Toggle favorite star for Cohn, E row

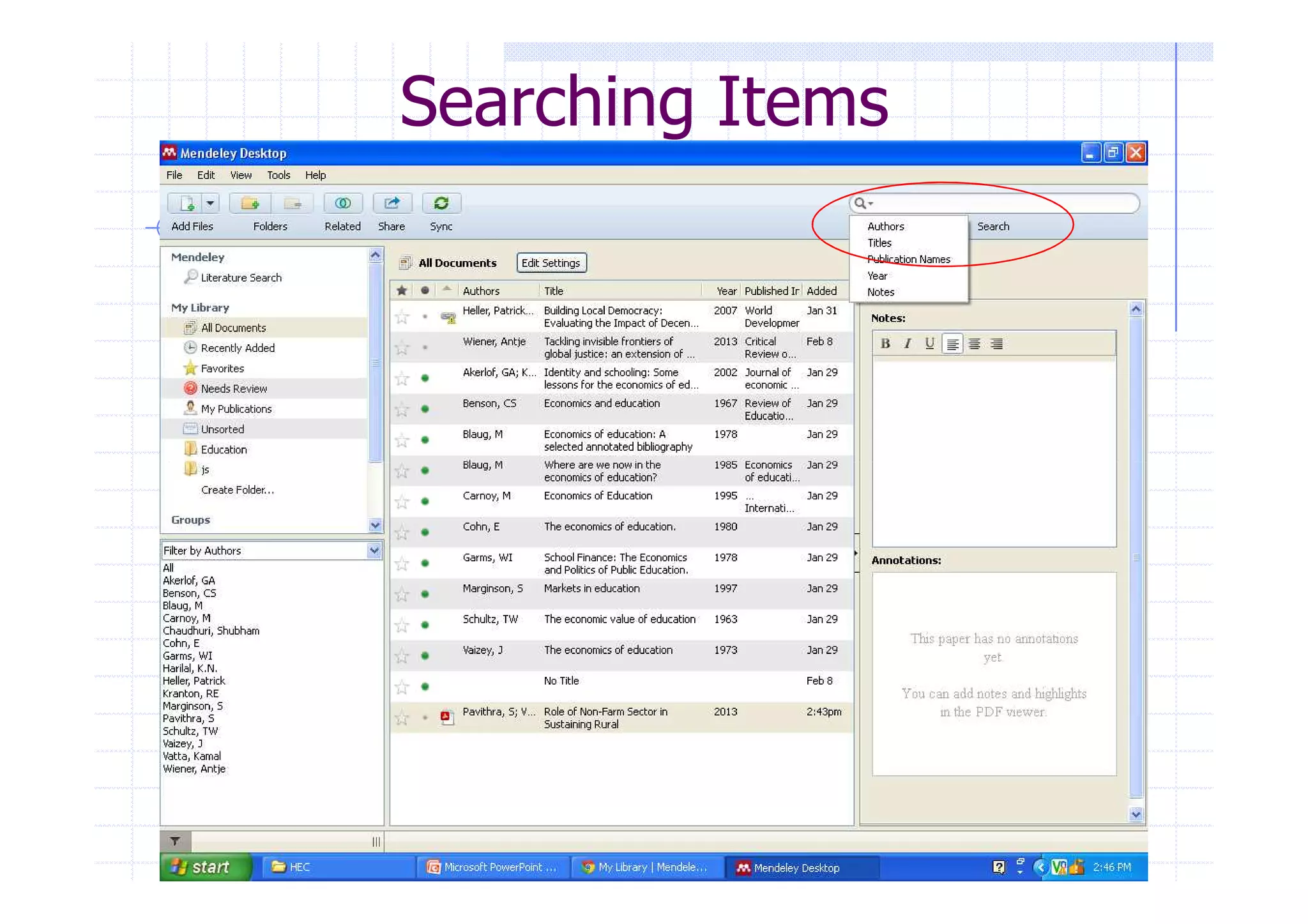click(402, 533)
